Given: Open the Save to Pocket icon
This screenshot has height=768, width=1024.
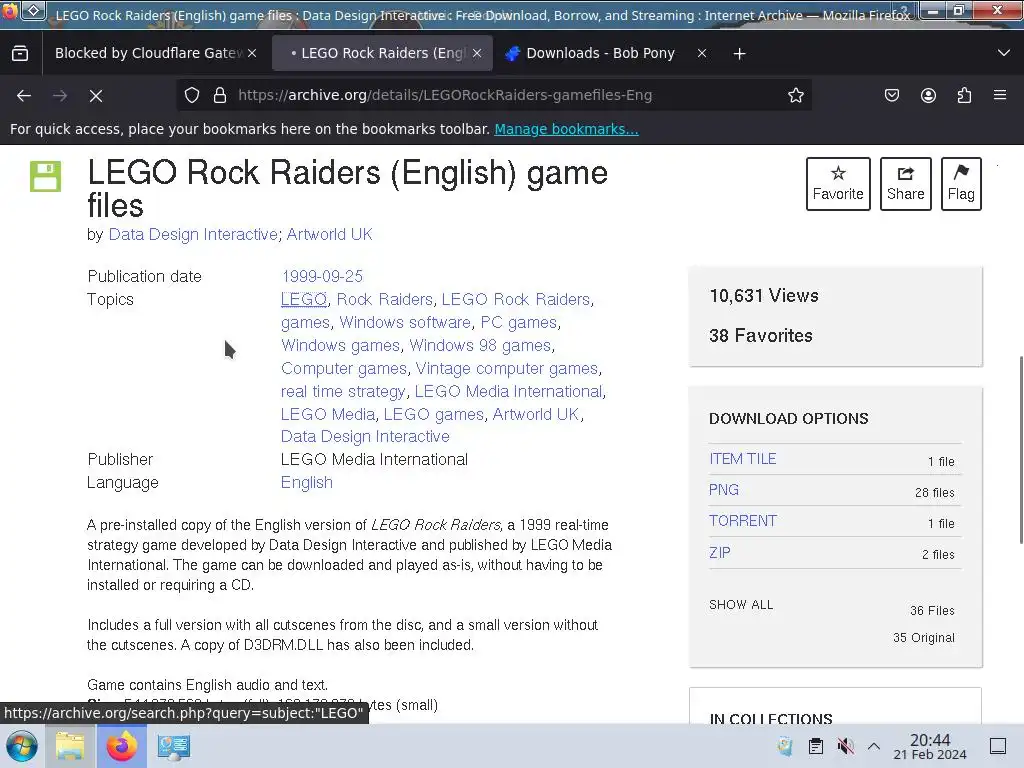Looking at the screenshot, I should (x=891, y=95).
